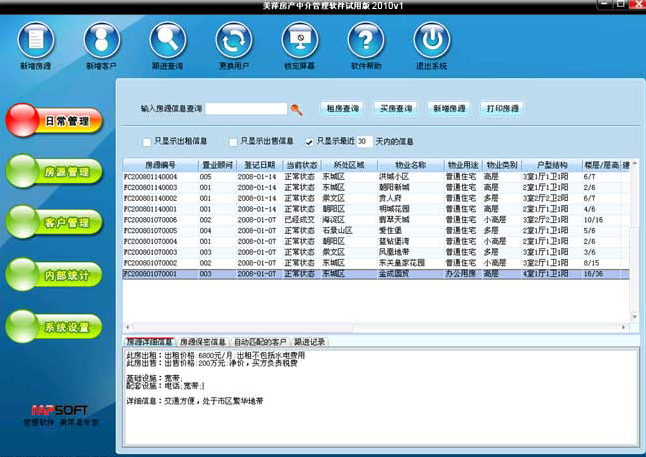The width and height of the screenshot is (646, 457).
Task: Sort by the 物业名称 column header
Action: pos(410,165)
